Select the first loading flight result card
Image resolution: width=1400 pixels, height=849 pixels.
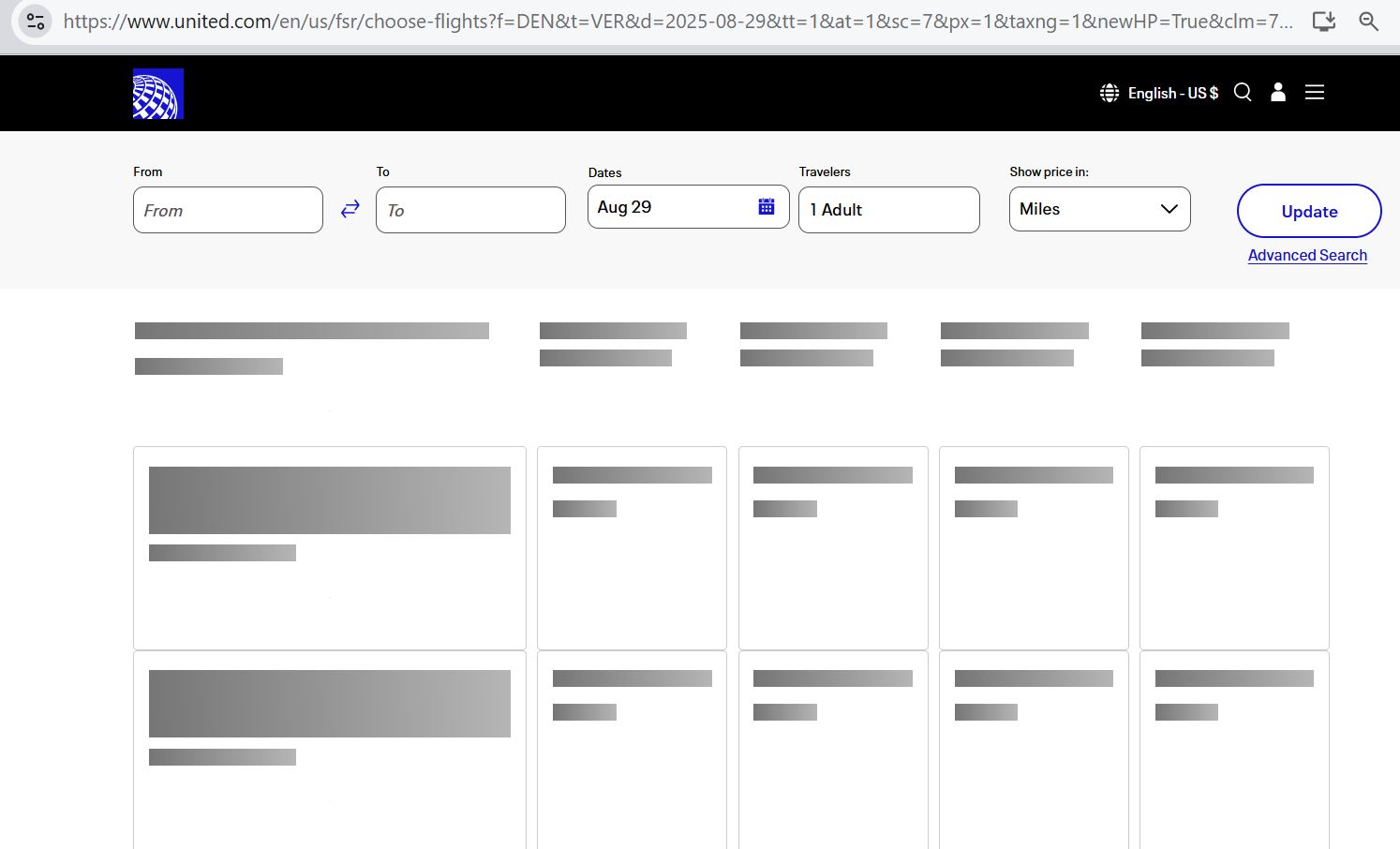click(330, 548)
